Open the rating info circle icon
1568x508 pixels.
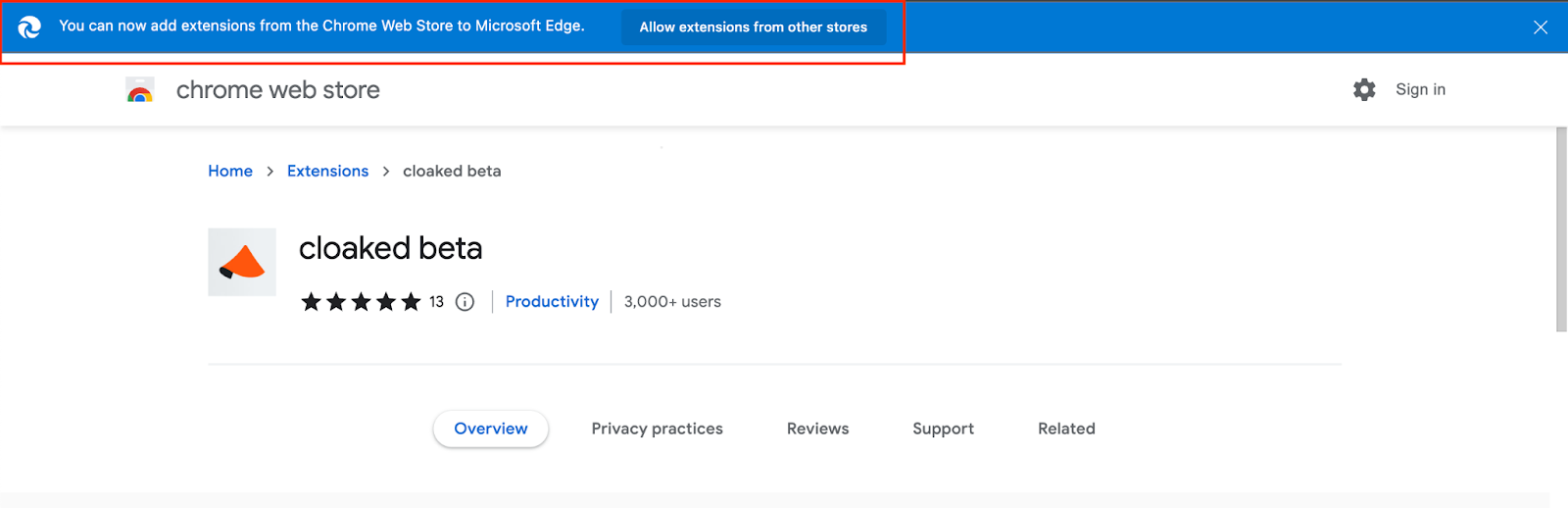(465, 302)
